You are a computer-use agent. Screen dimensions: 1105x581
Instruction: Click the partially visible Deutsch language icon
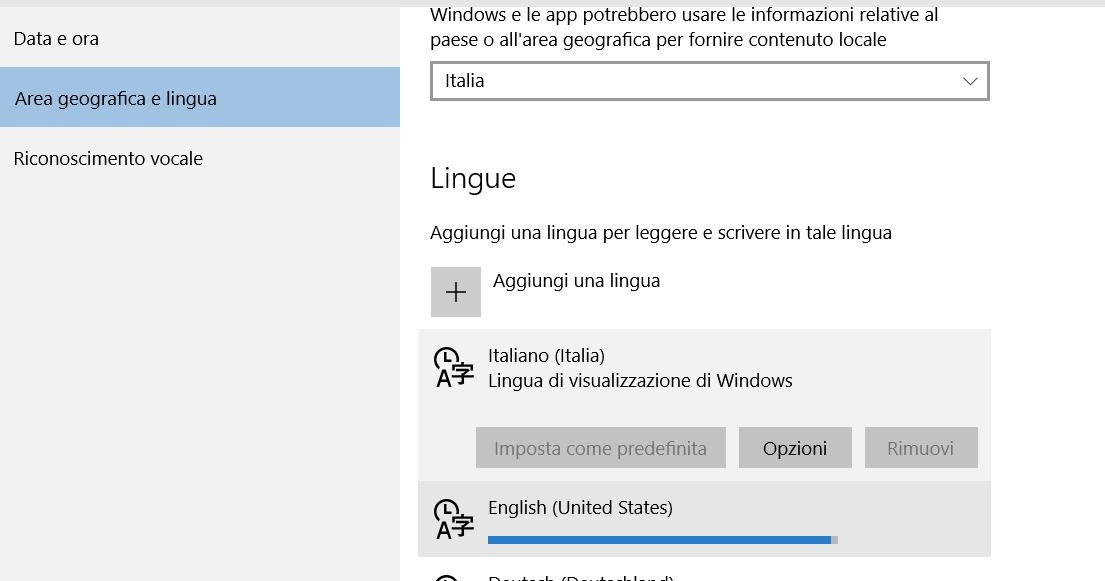click(447, 577)
